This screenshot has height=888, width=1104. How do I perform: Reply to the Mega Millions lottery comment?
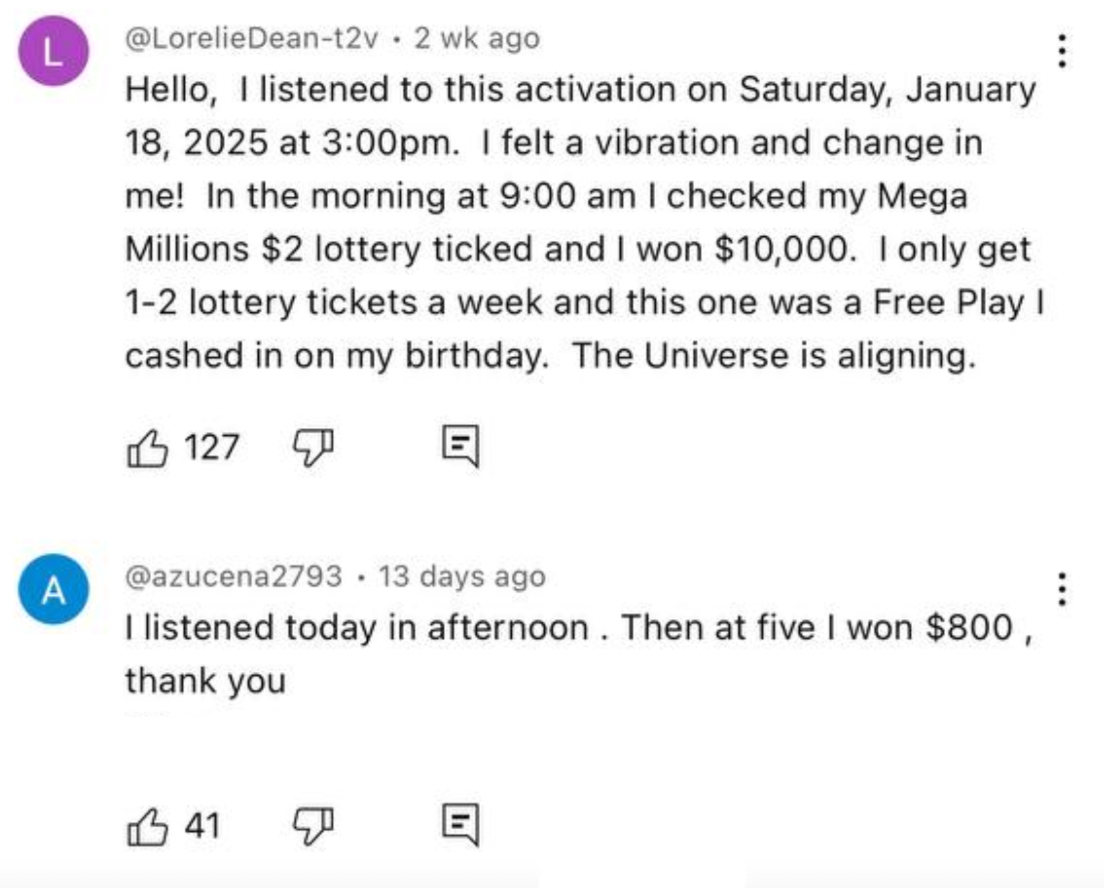[x=461, y=446]
